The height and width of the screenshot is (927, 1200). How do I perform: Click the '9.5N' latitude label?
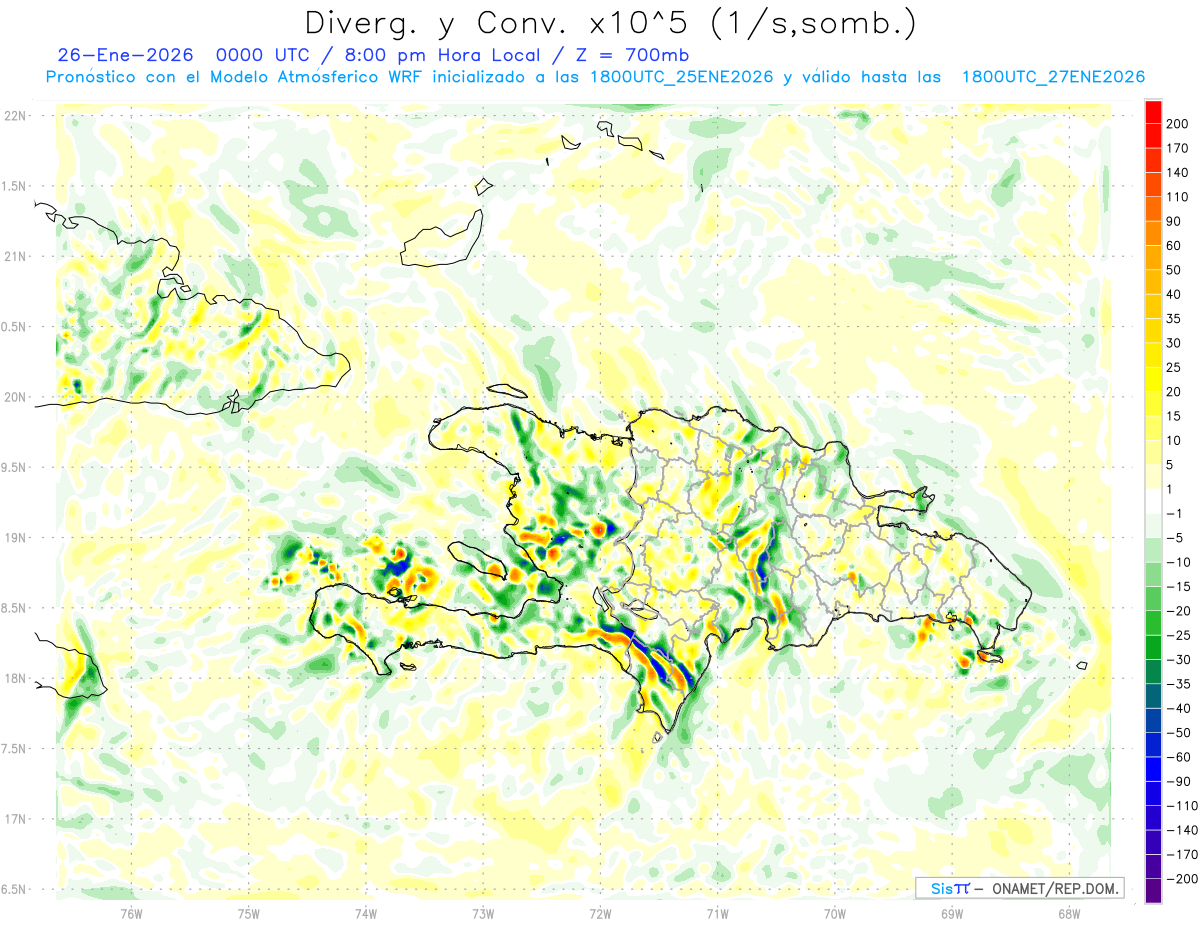(15, 467)
